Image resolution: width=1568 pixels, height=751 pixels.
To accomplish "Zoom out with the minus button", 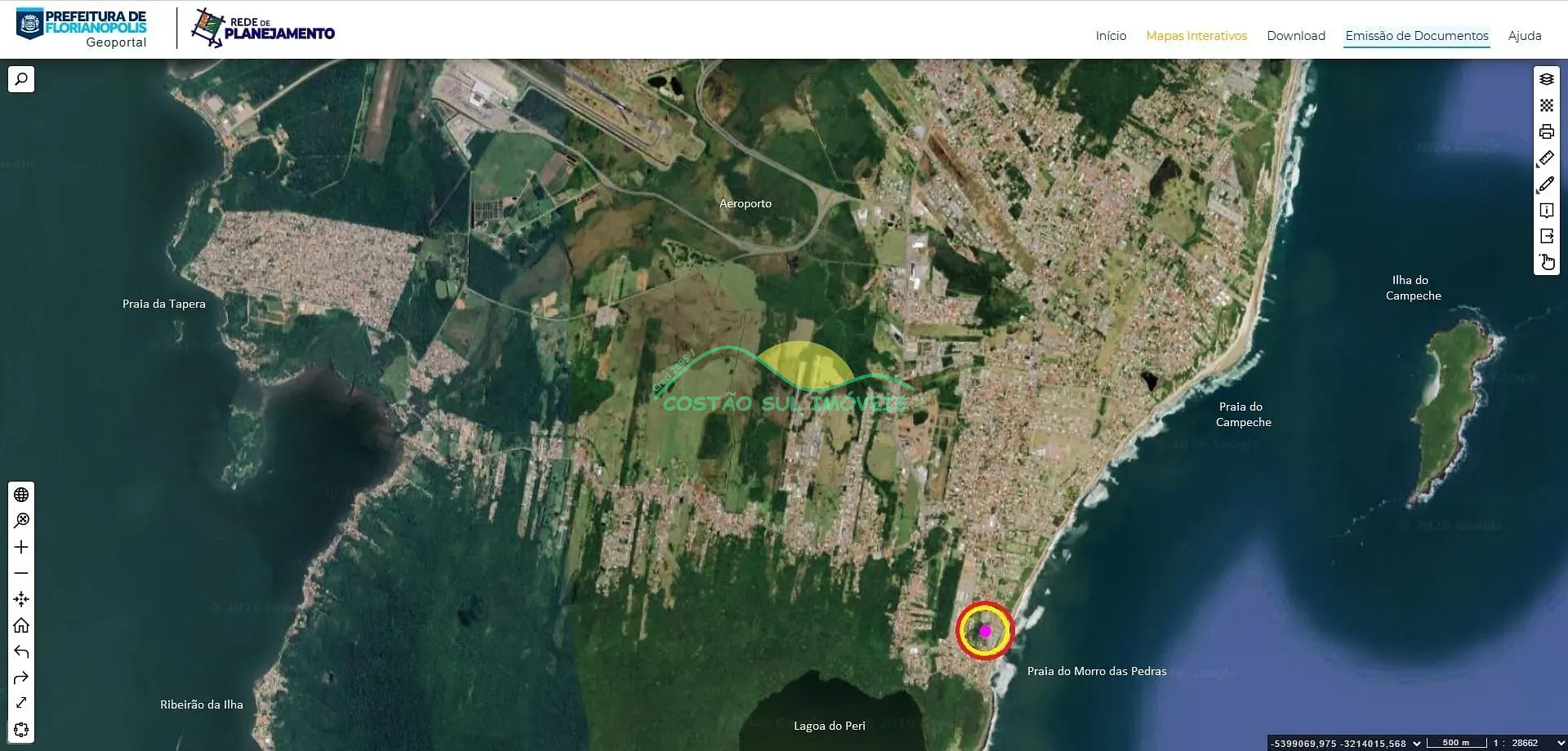I will pyautogui.click(x=21, y=573).
